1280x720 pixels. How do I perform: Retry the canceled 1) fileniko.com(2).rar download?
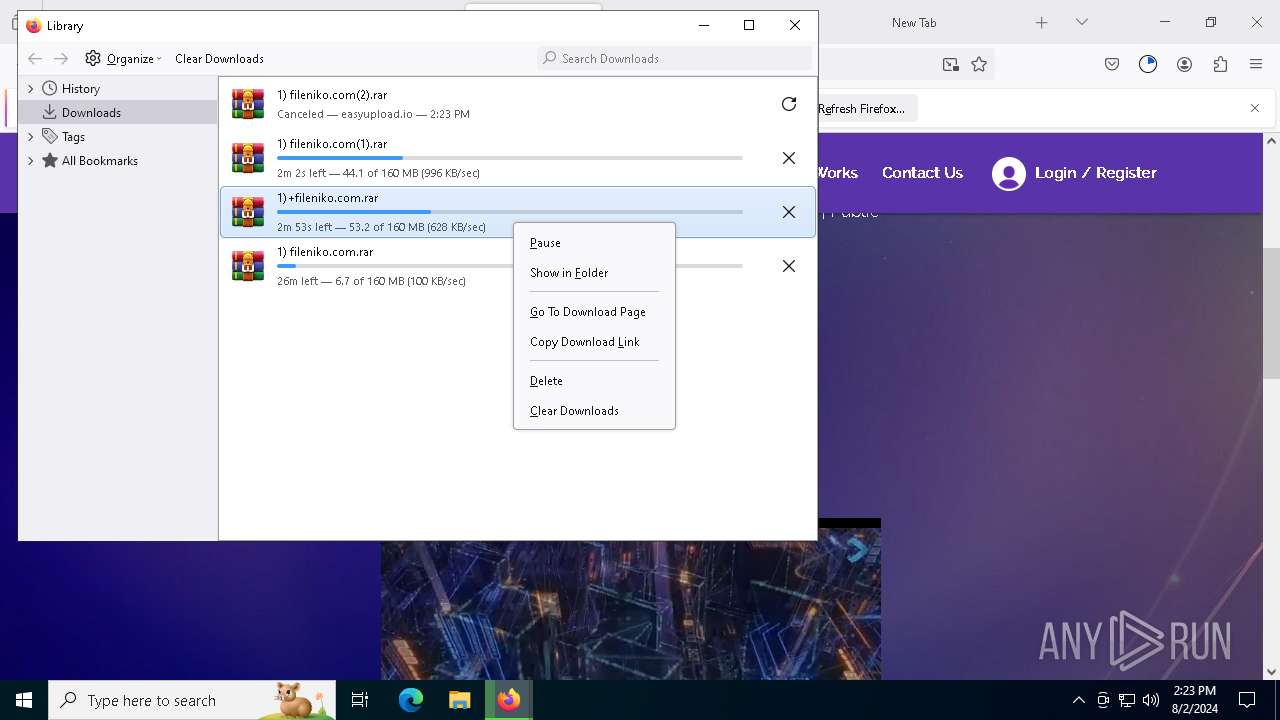click(789, 104)
